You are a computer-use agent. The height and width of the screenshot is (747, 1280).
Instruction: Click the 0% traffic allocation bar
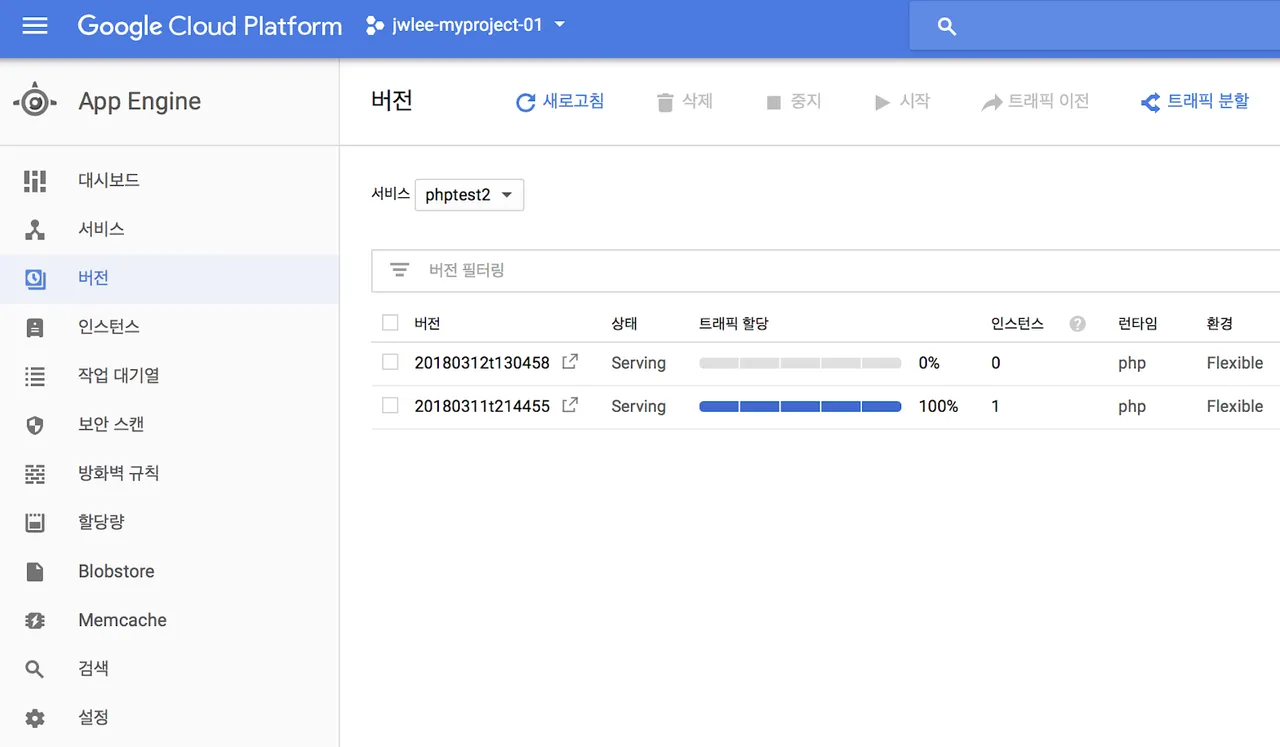(800, 363)
